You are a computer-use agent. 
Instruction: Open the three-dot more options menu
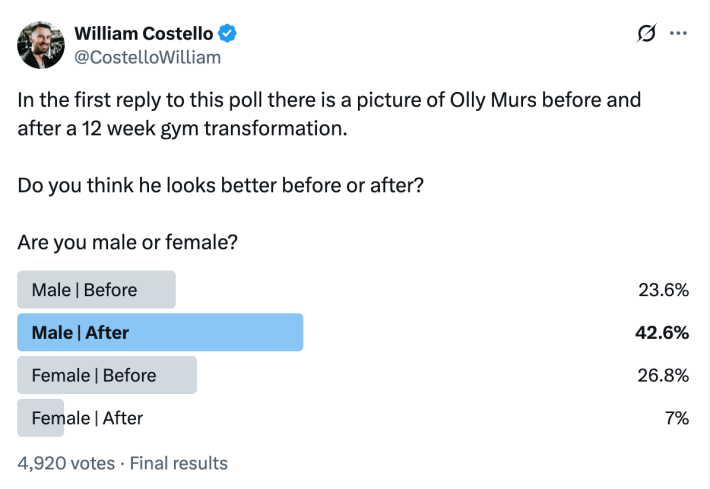pos(679,33)
